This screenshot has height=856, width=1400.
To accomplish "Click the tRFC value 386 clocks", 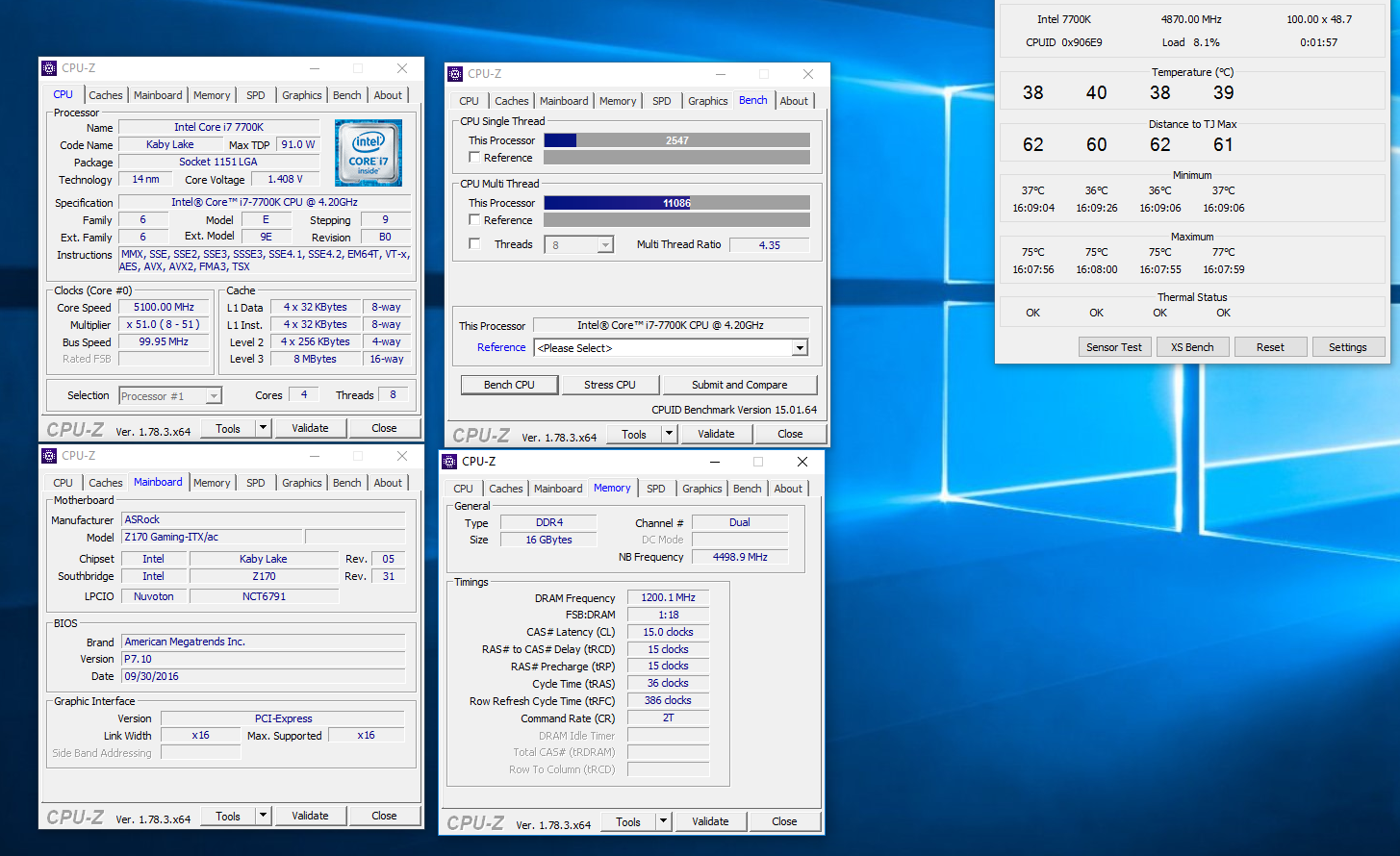I will pyautogui.click(x=668, y=700).
